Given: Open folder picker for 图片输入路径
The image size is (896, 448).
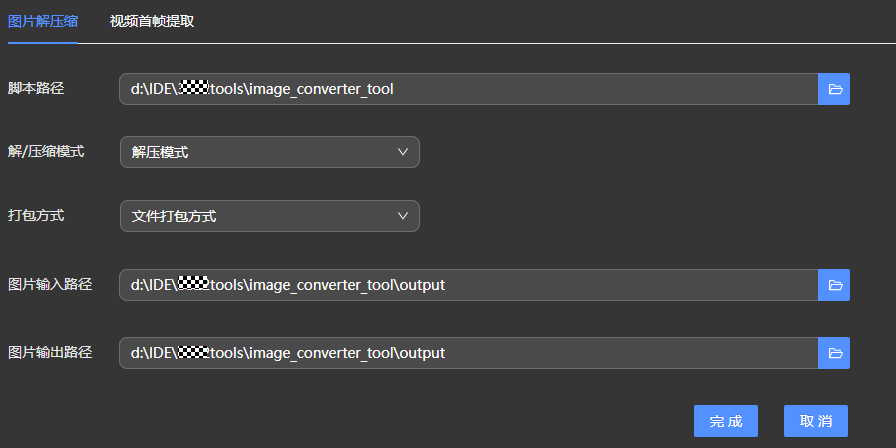Looking at the screenshot, I should [x=834, y=285].
